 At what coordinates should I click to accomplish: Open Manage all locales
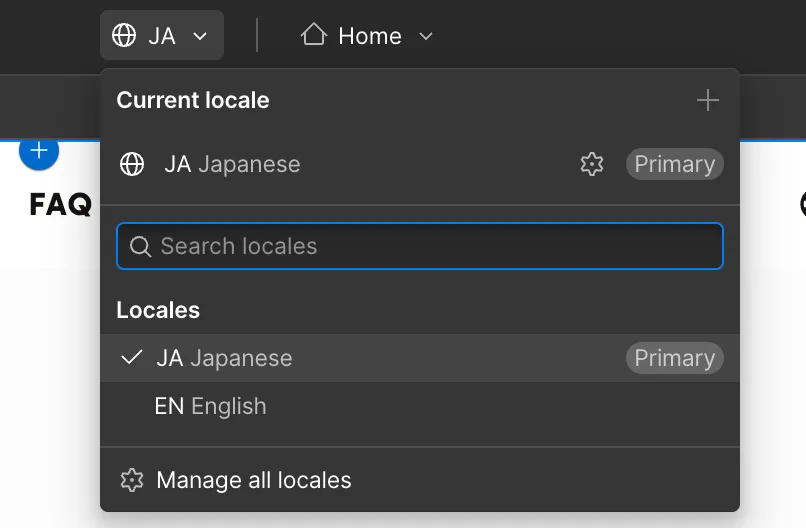pos(420,480)
